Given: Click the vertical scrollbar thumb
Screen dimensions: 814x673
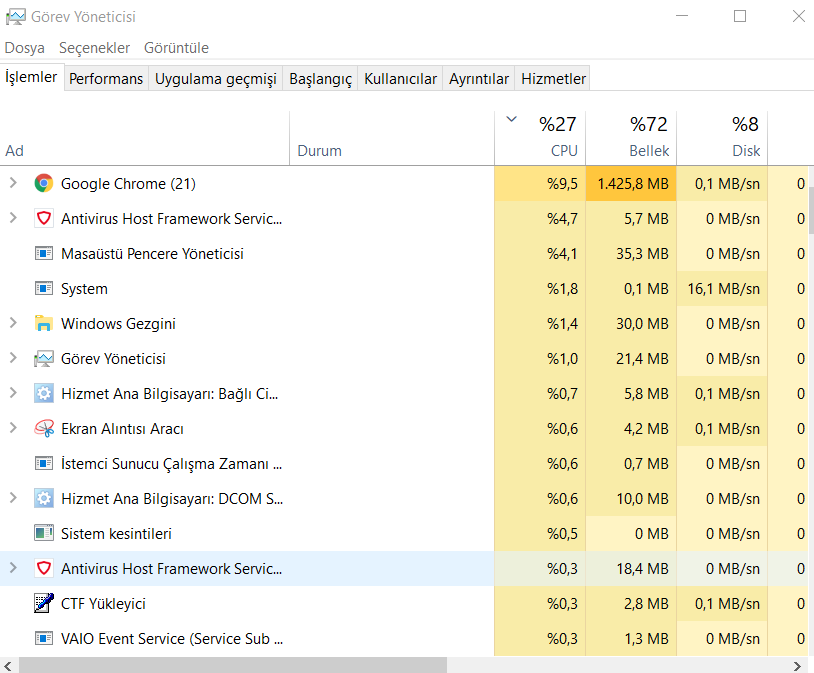Looking at the screenshot, I should 811,210.
